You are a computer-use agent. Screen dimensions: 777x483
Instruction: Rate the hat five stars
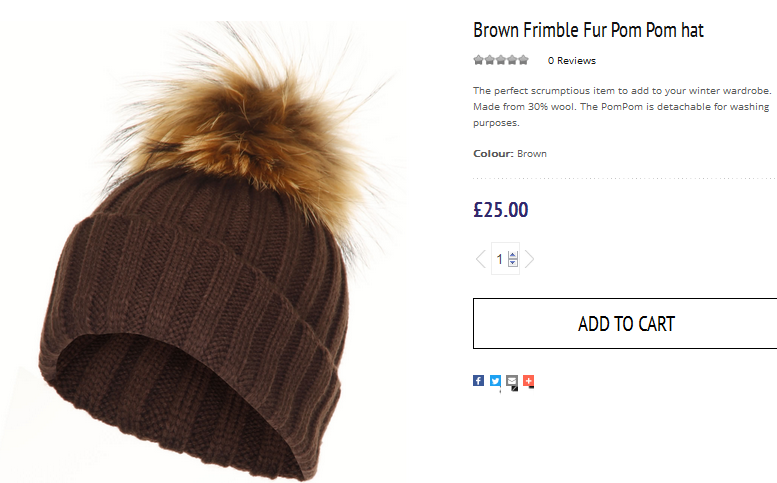click(523, 60)
